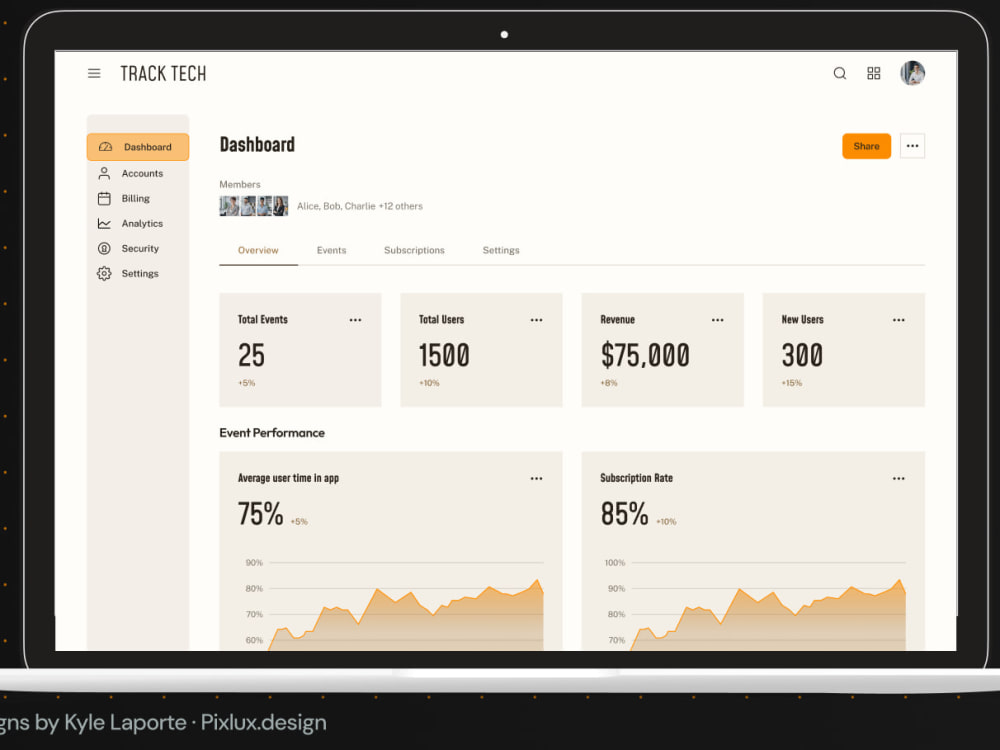Click the Analytics chart icon
This screenshot has width=1000, height=750.
click(104, 223)
